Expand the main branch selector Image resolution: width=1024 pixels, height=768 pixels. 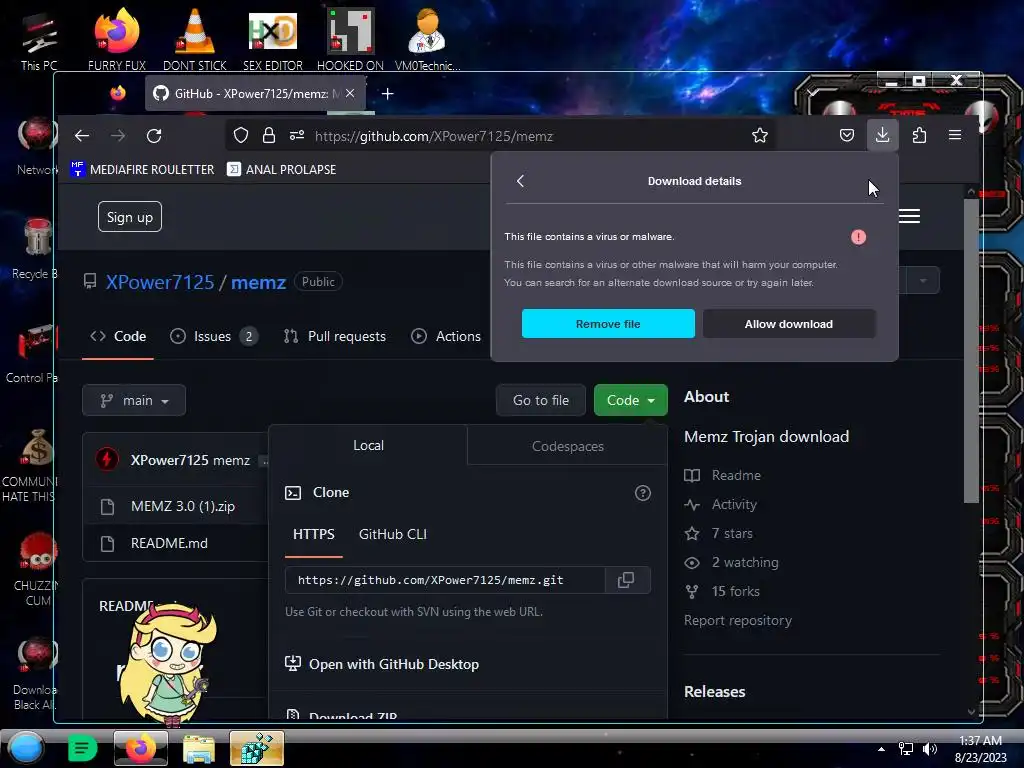134,400
